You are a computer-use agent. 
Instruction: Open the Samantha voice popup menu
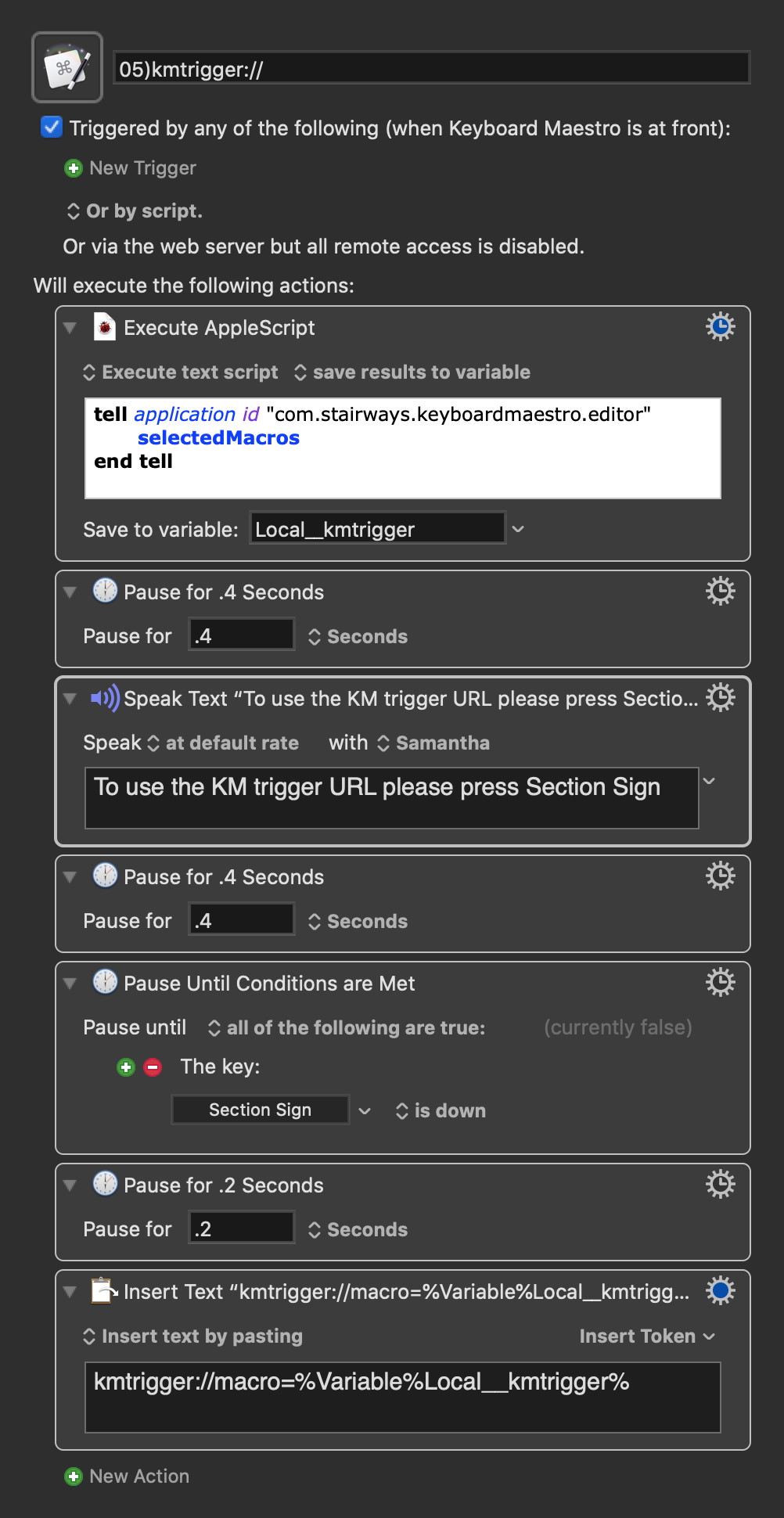(x=433, y=743)
